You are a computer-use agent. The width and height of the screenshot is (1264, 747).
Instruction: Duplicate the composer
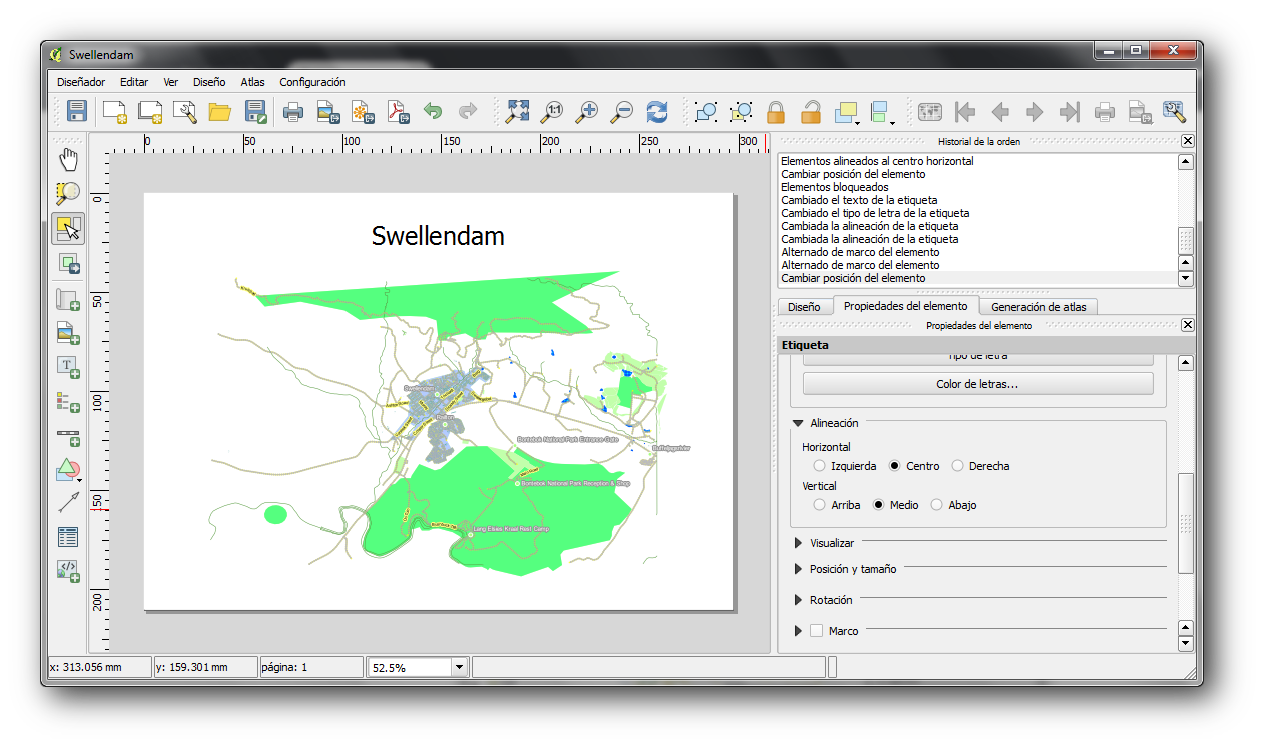(x=150, y=112)
